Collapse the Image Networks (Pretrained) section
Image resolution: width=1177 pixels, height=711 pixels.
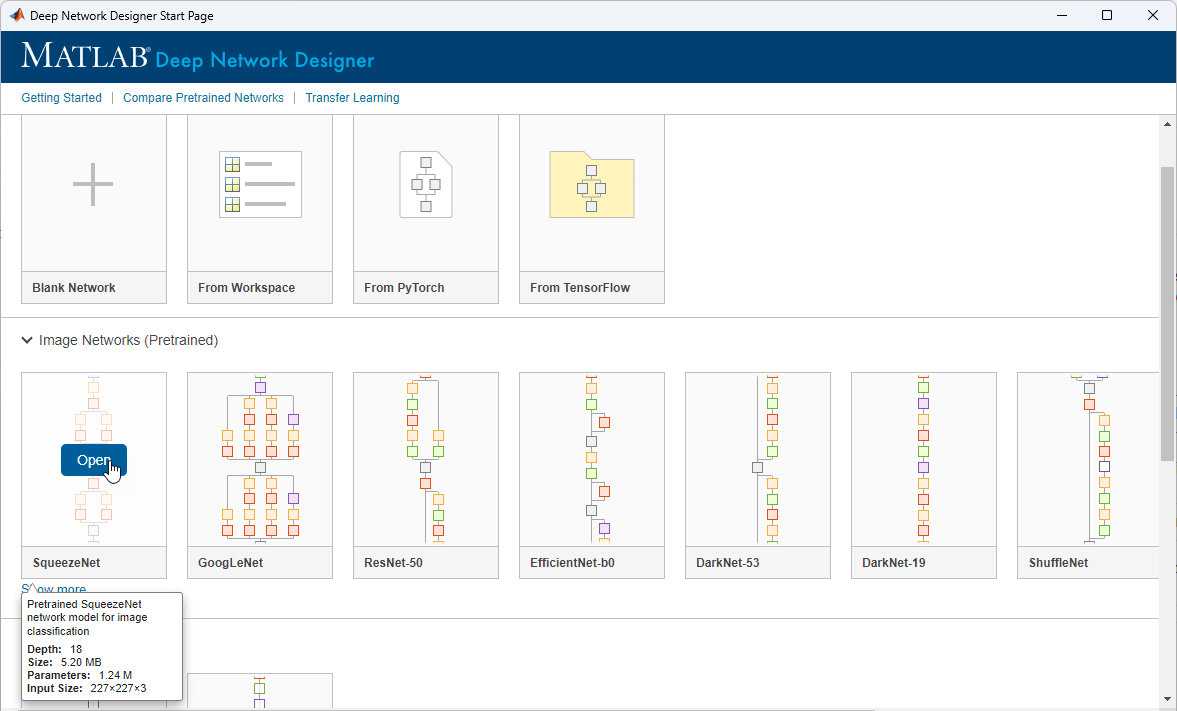pyautogui.click(x=27, y=341)
